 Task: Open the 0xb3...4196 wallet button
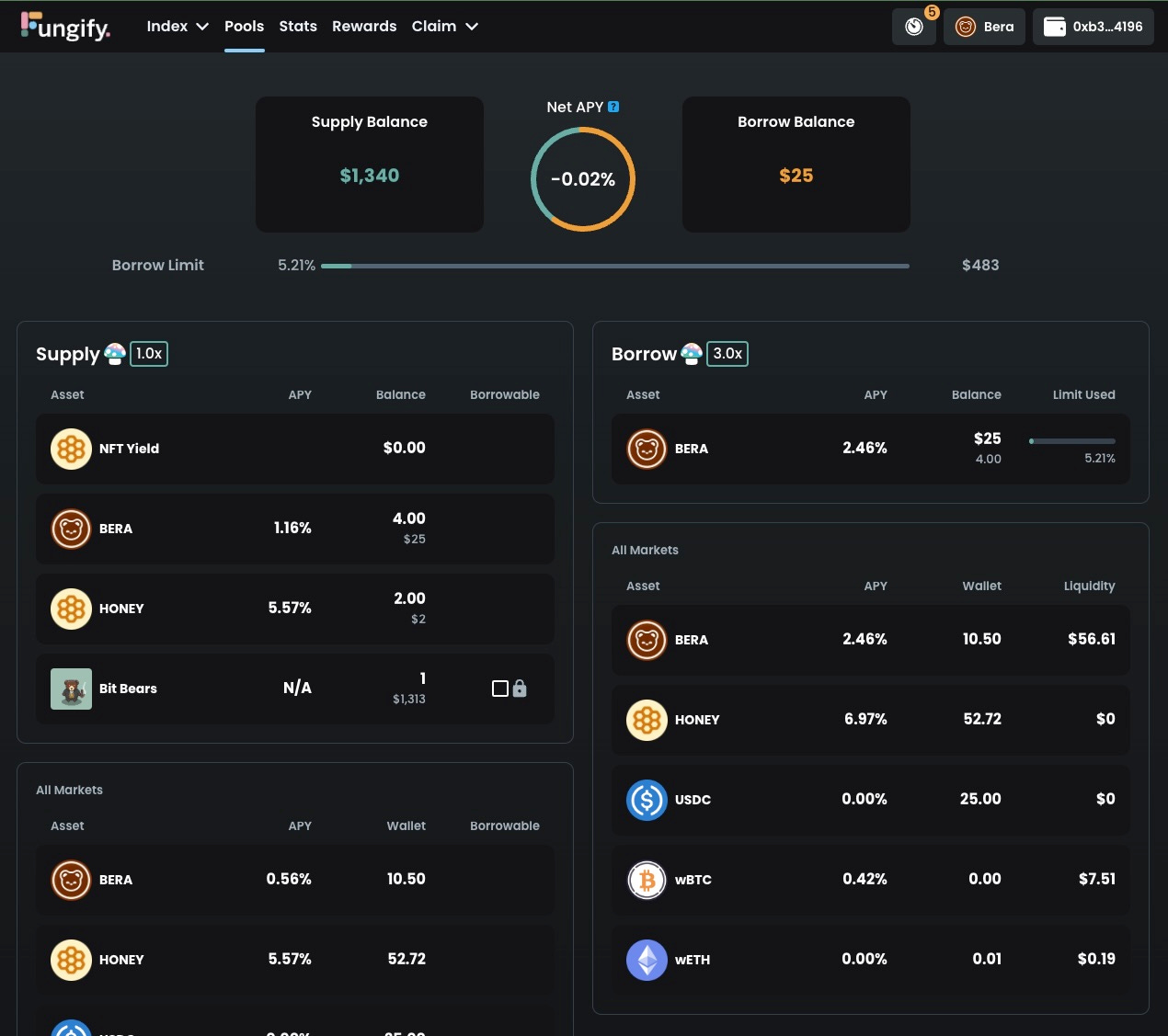1094,27
